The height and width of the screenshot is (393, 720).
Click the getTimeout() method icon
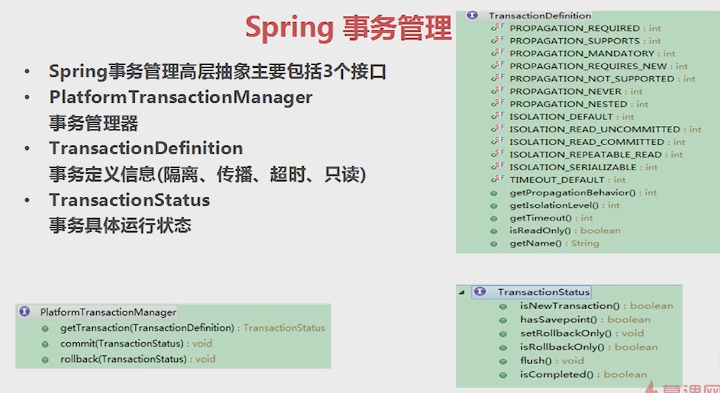[x=494, y=219]
